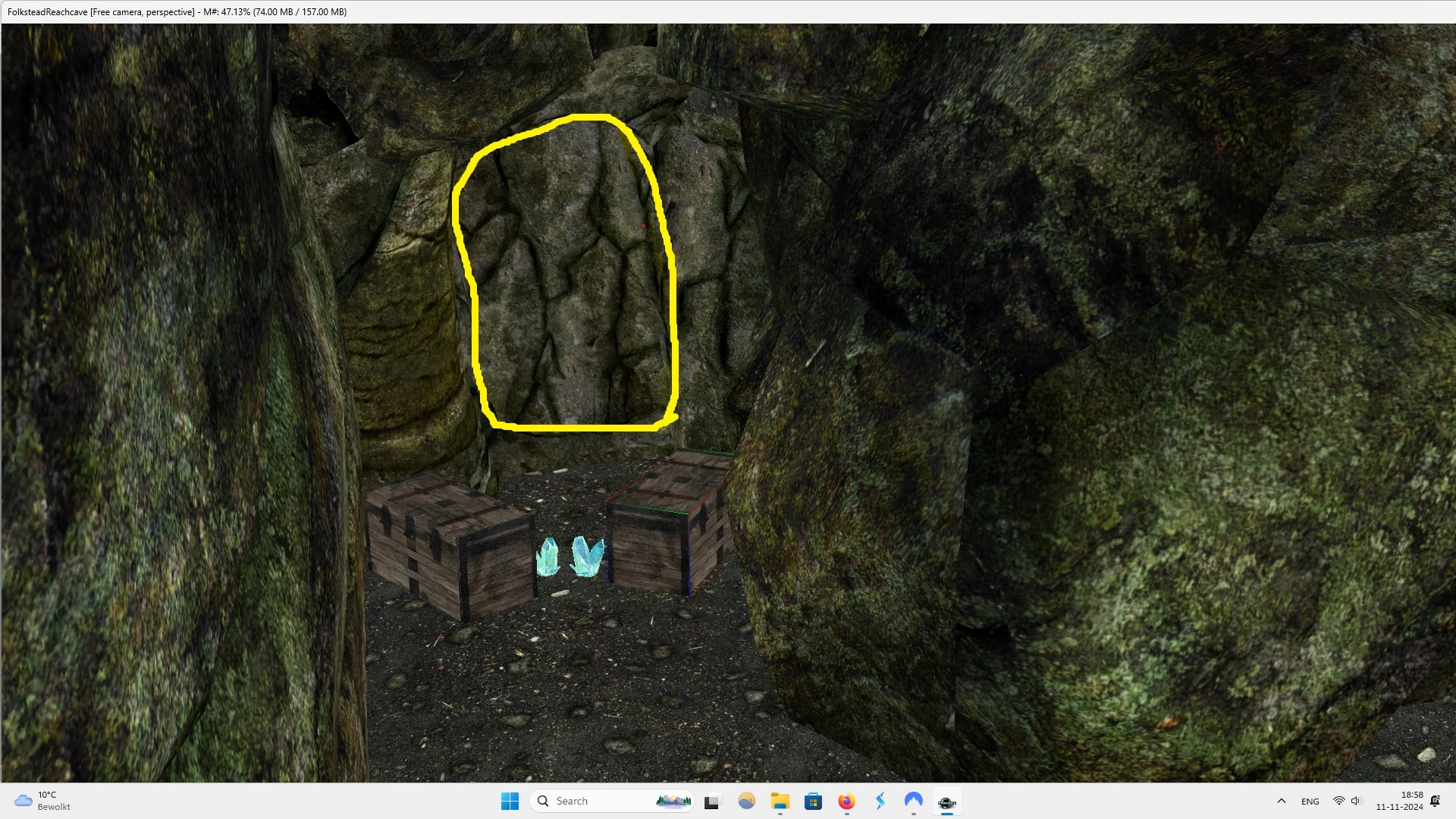Open the weather widget showing 10°C
Image resolution: width=1456 pixels, height=819 pixels.
pyautogui.click(x=42, y=801)
